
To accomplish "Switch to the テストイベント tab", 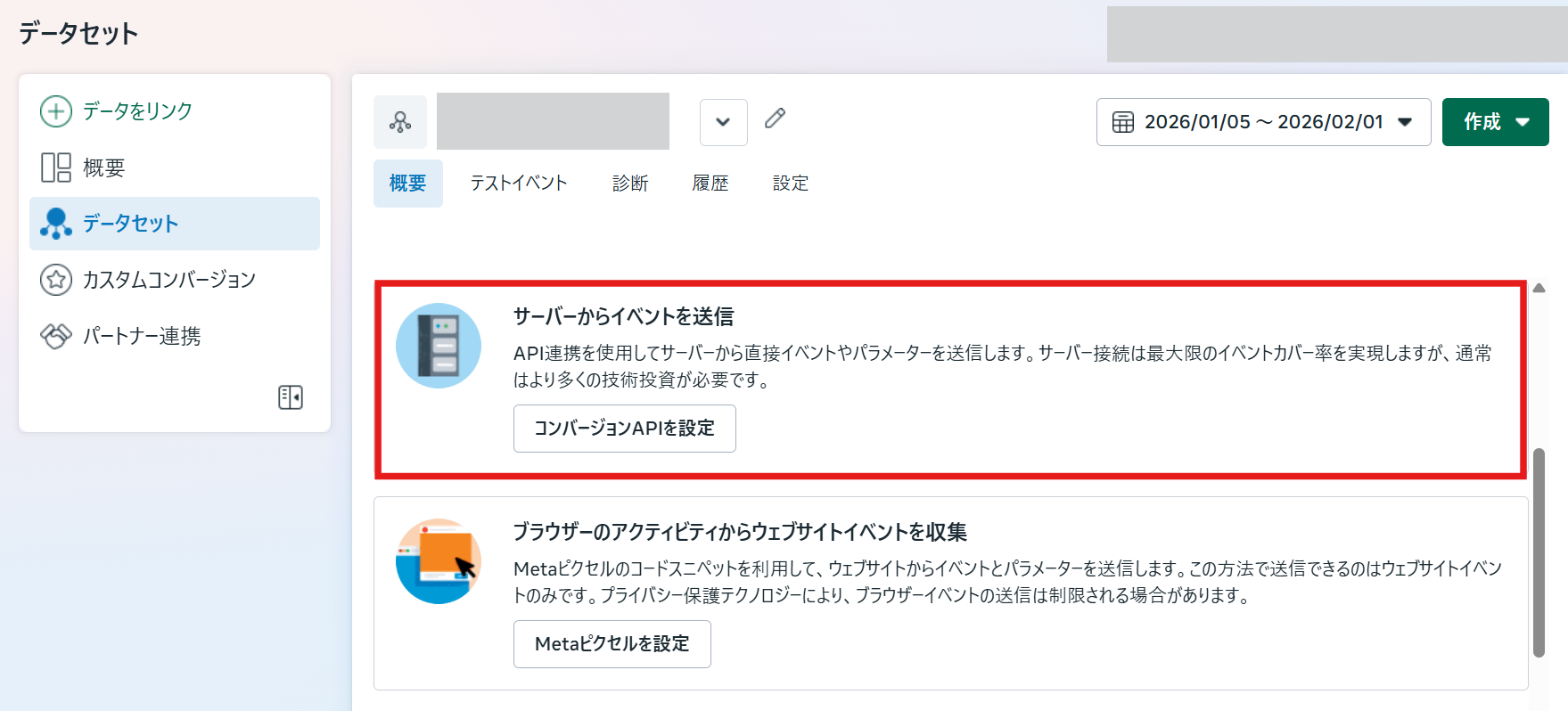I will pos(519,184).
